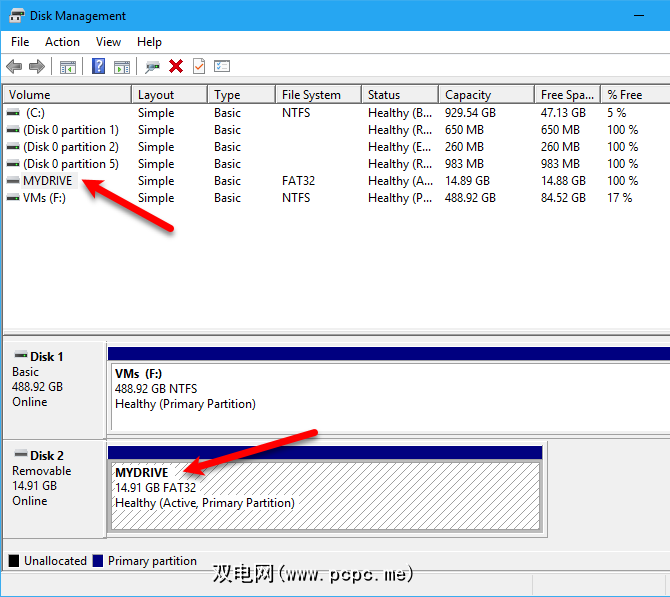Select the VMs (F:) row drive icon
670x597 pixels.
tap(13, 198)
